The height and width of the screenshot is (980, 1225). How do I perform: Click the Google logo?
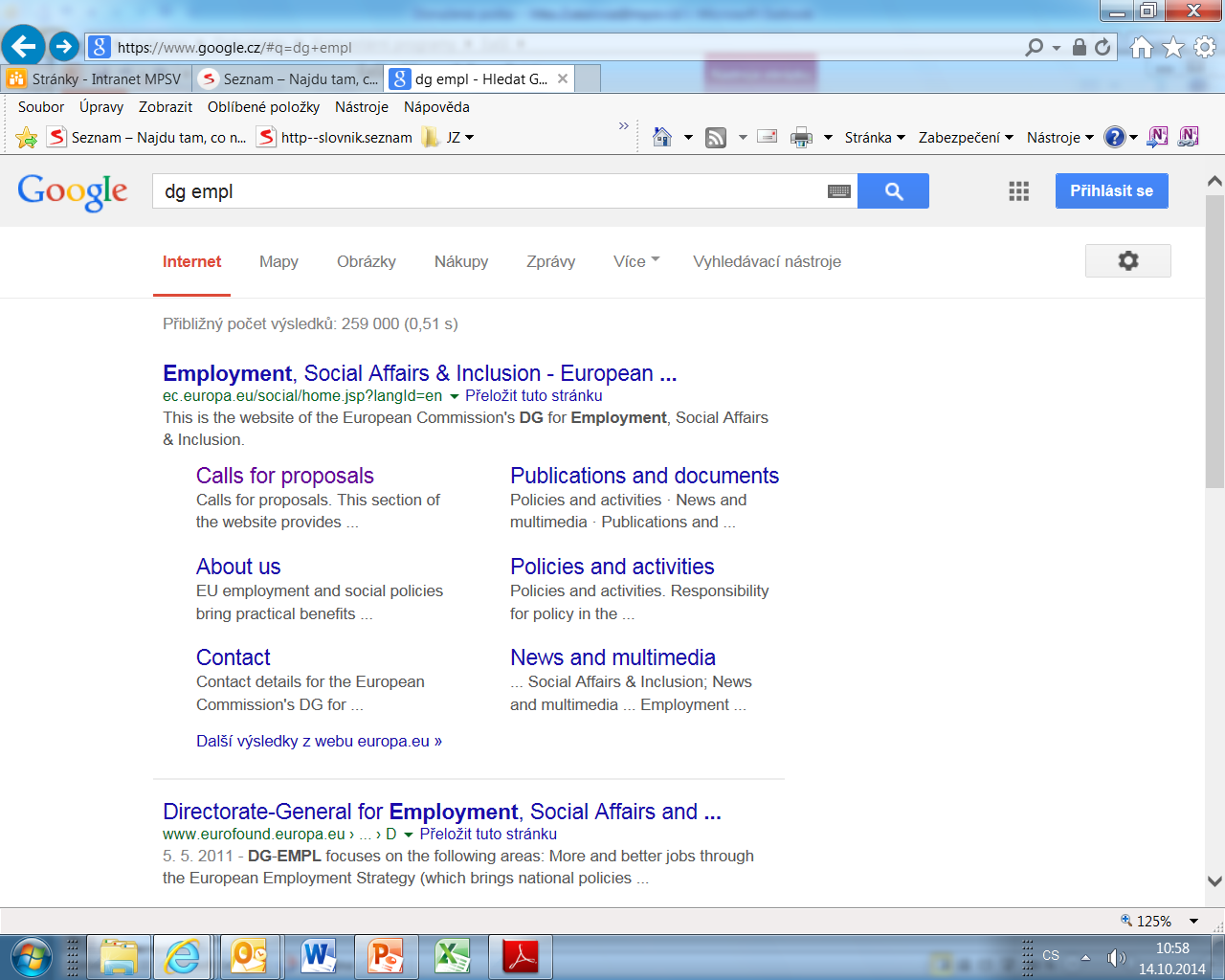click(x=73, y=191)
